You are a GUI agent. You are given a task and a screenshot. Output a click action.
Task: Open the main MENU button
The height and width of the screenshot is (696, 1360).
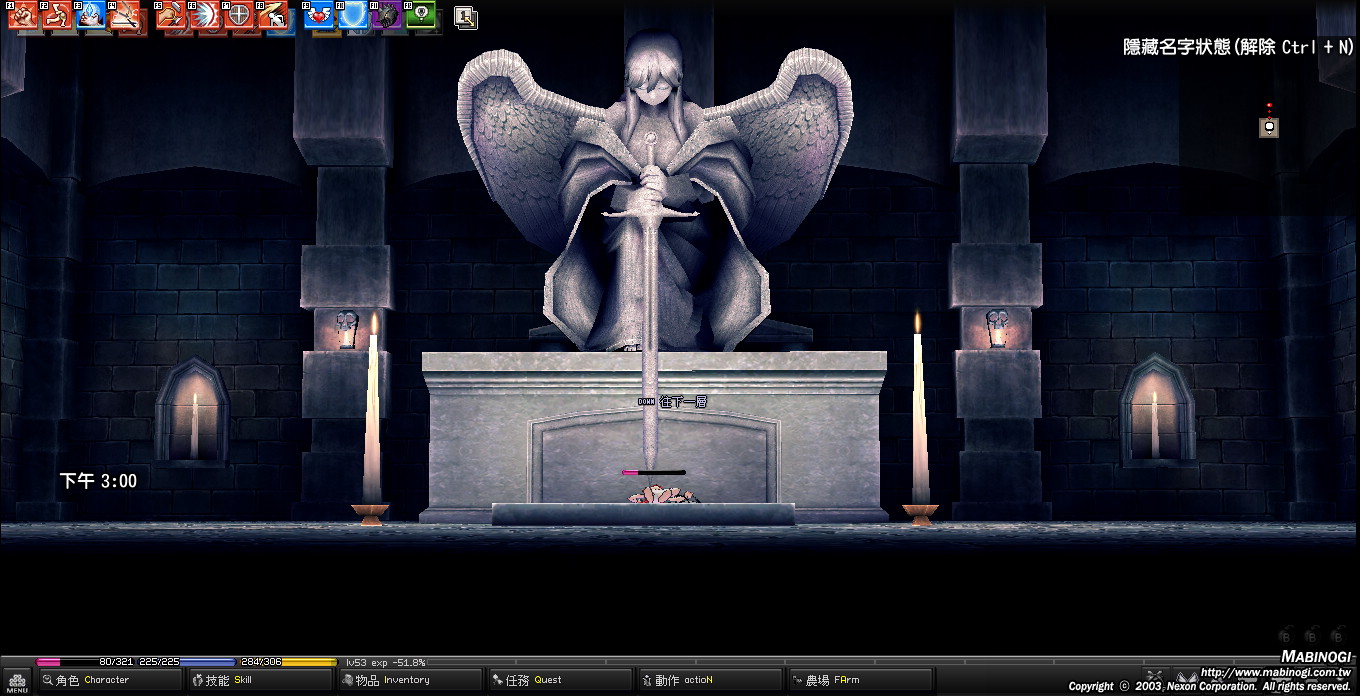click(16, 682)
